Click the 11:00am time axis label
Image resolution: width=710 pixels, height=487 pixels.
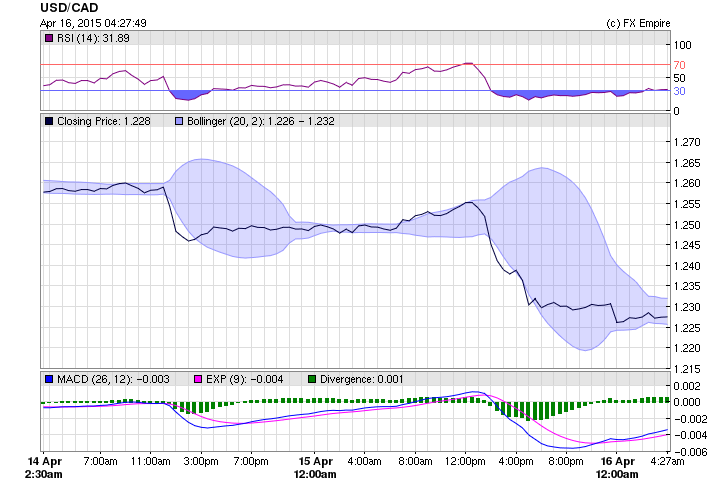150,462
